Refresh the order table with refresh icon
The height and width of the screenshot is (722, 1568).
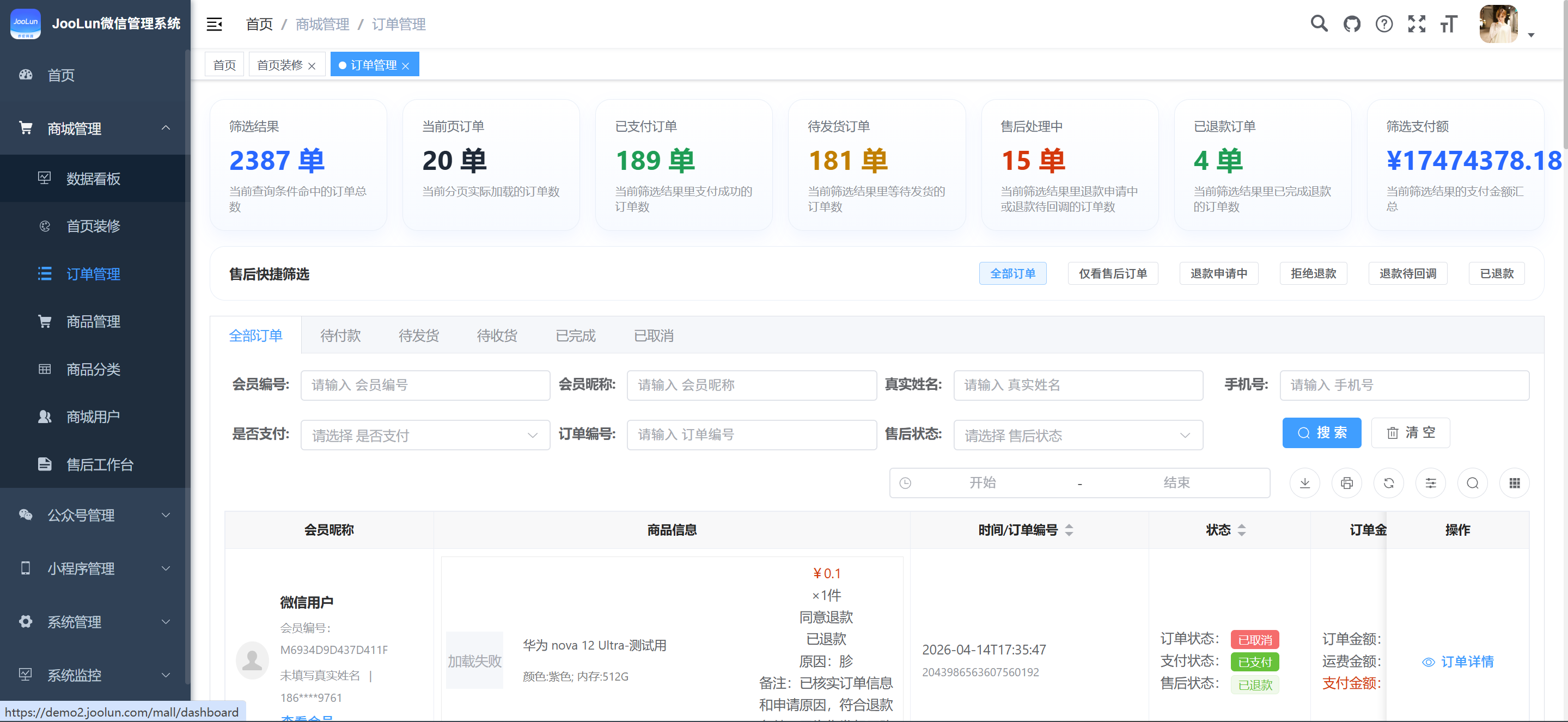click(1388, 483)
